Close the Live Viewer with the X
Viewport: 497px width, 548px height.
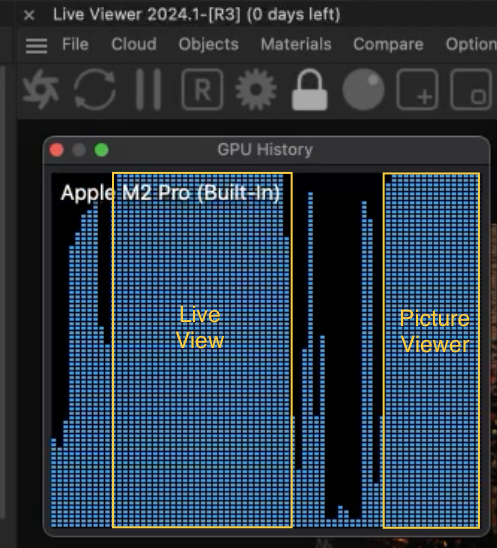click(x=29, y=15)
